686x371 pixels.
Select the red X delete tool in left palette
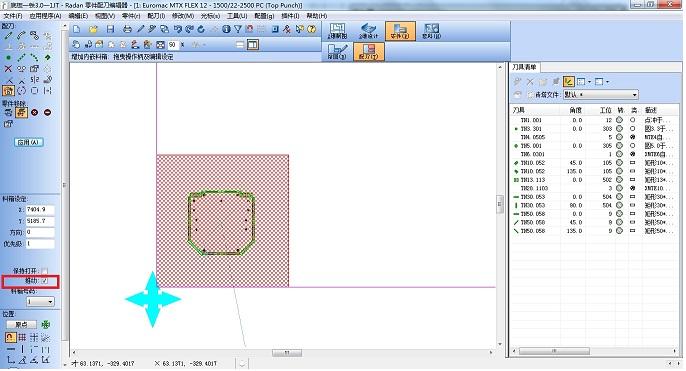pyautogui.click(x=8, y=69)
